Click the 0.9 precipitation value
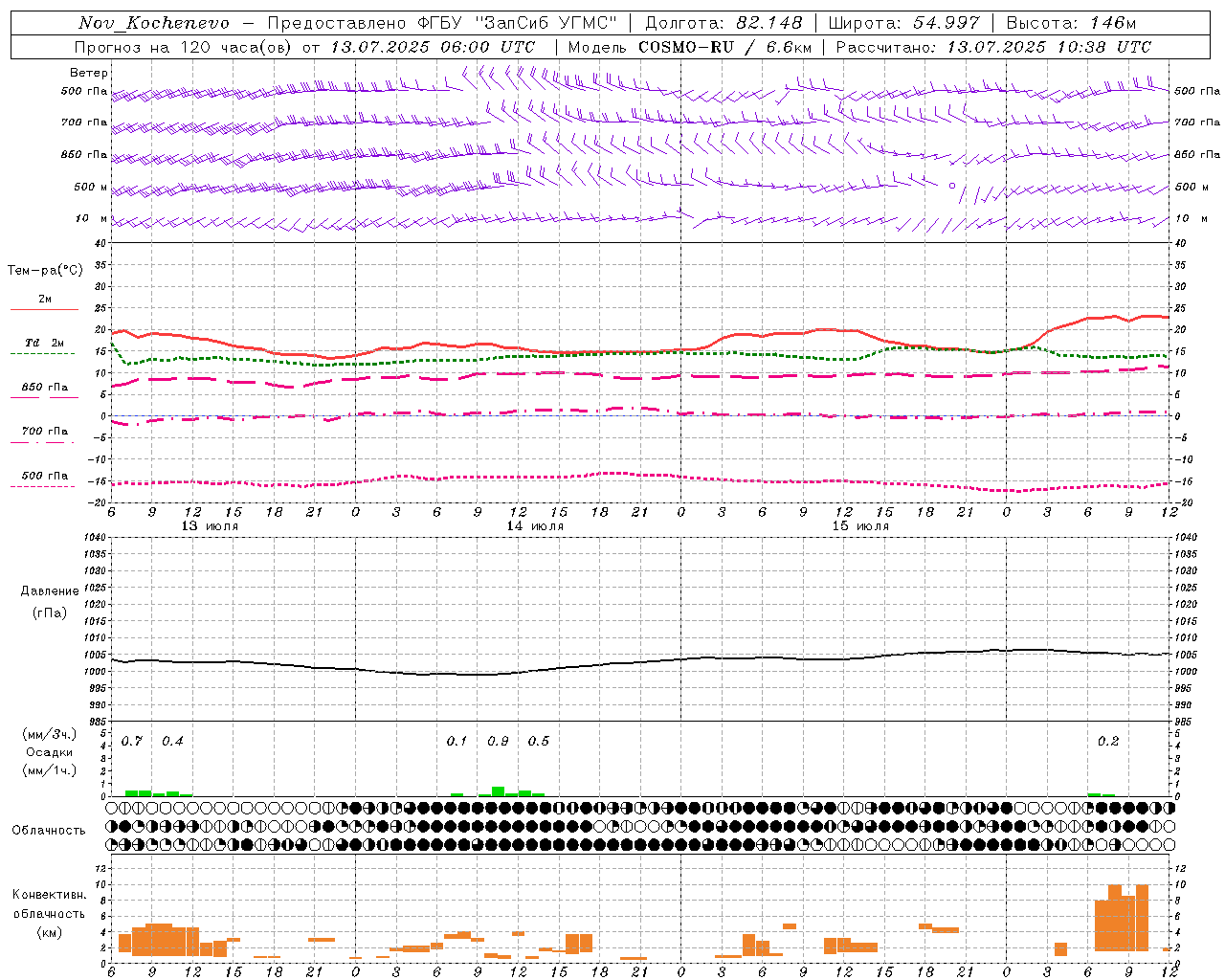Image resolution: width=1225 pixels, height=980 pixels. (498, 742)
